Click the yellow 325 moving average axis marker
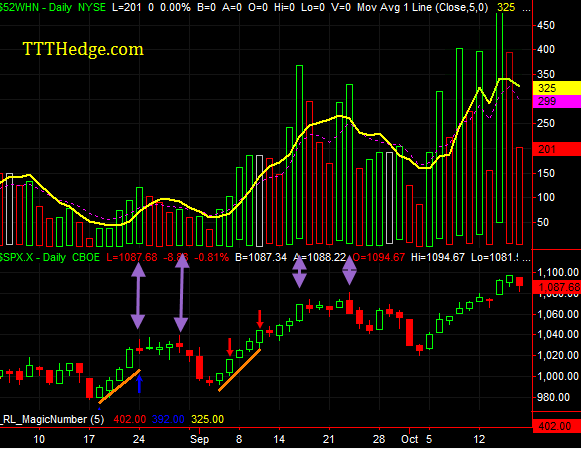581x449 pixels. tap(557, 88)
